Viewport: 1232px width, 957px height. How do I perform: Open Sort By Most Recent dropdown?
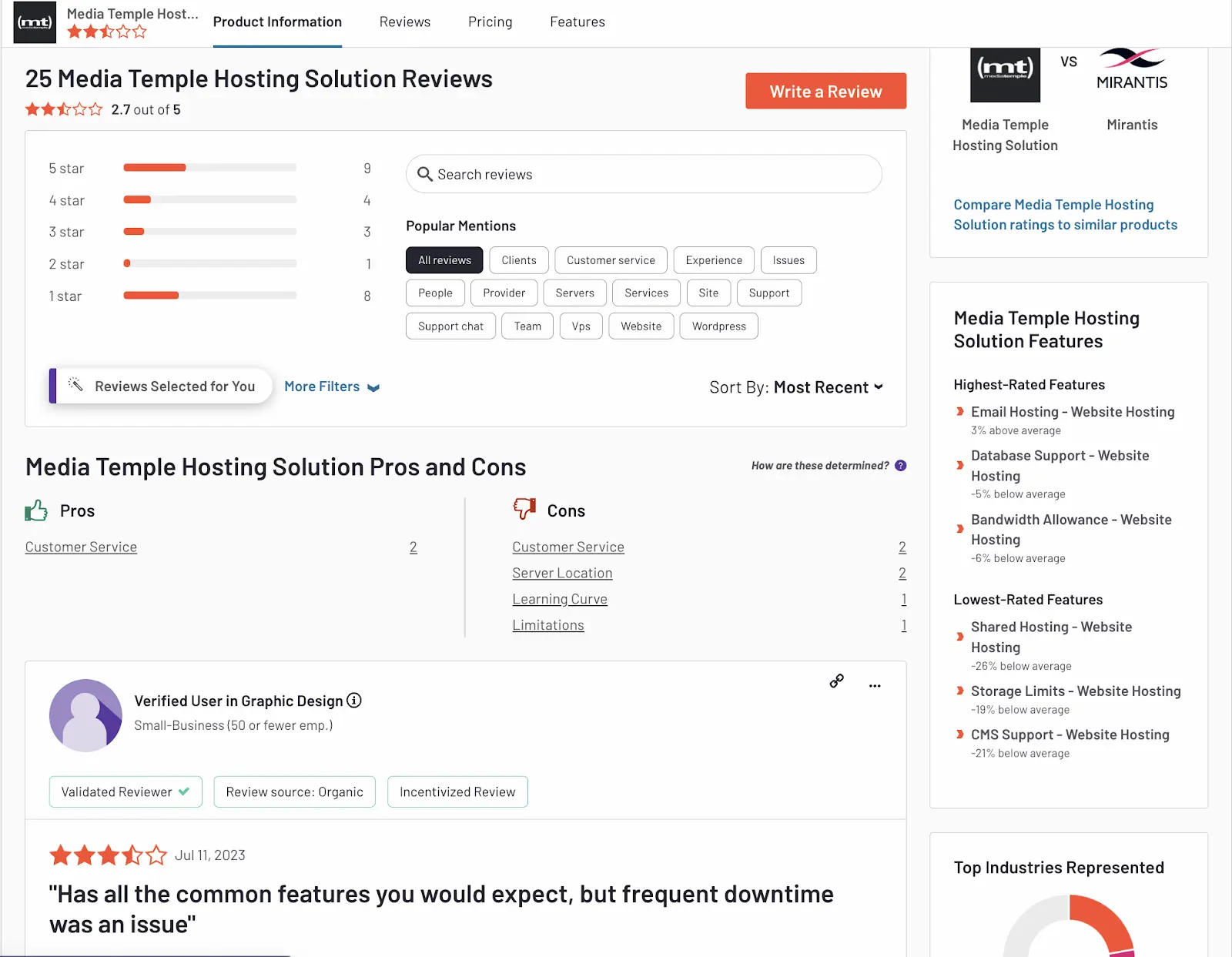coord(796,387)
